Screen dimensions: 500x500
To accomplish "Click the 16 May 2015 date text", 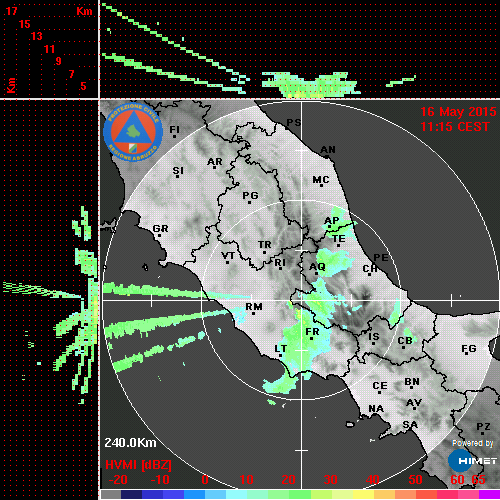I will pyautogui.click(x=458, y=112).
